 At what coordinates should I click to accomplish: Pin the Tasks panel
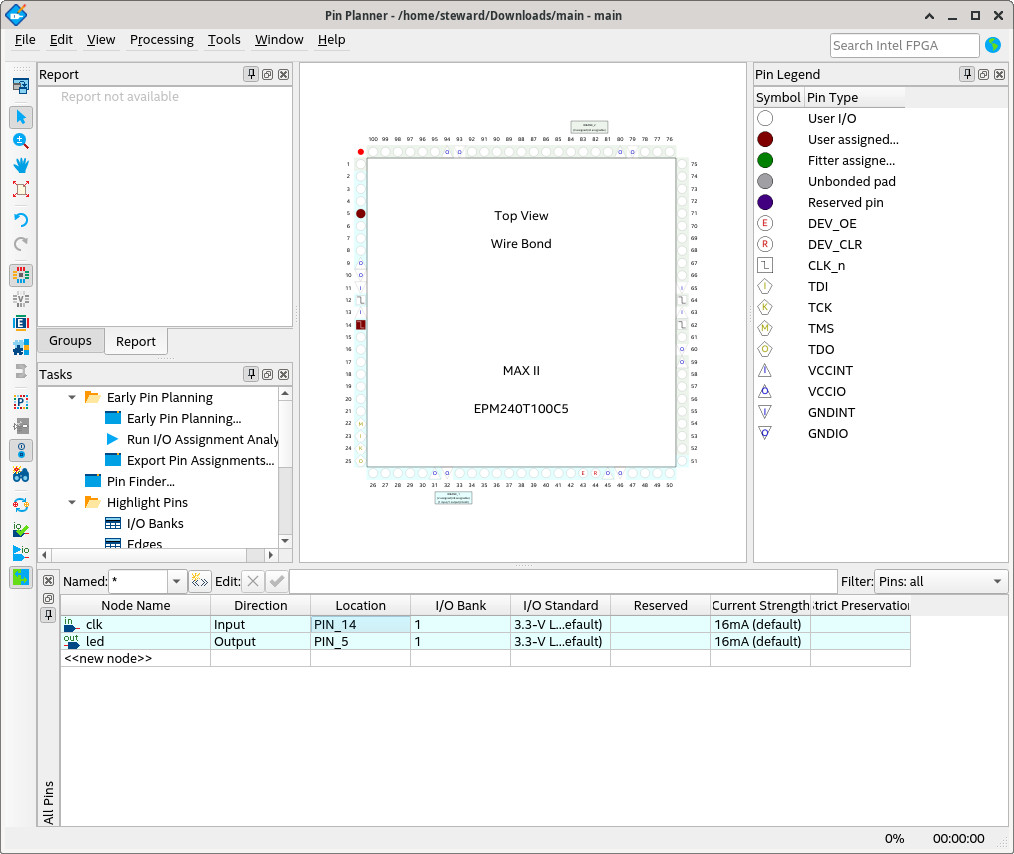[x=252, y=374]
